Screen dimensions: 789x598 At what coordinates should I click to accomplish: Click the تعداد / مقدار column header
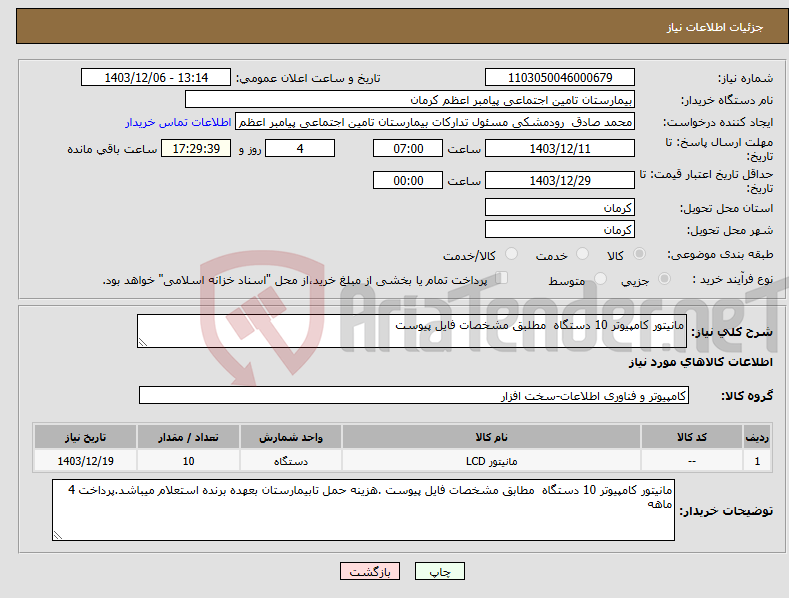188,437
